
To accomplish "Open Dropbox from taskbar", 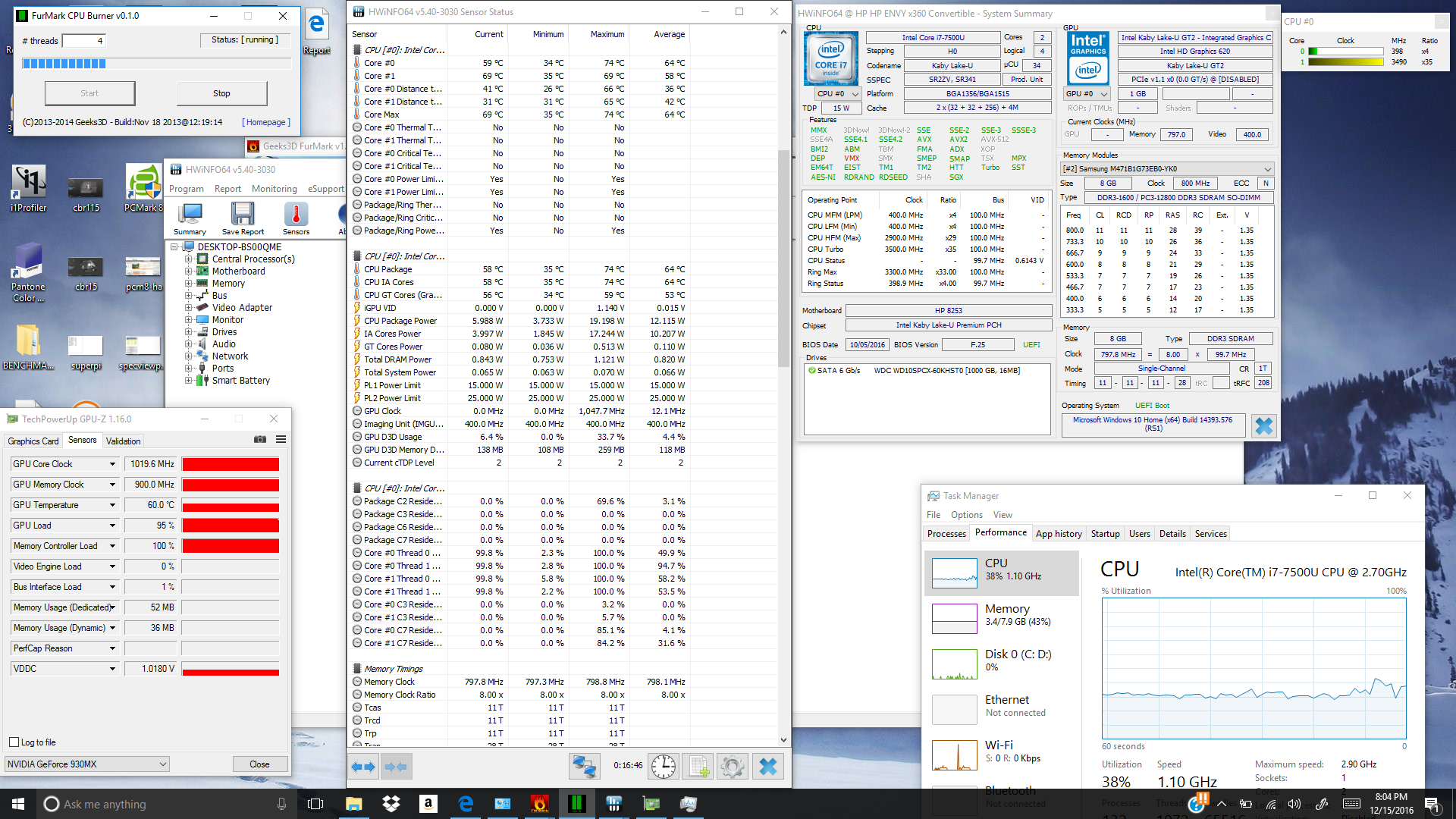I will [x=391, y=804].
